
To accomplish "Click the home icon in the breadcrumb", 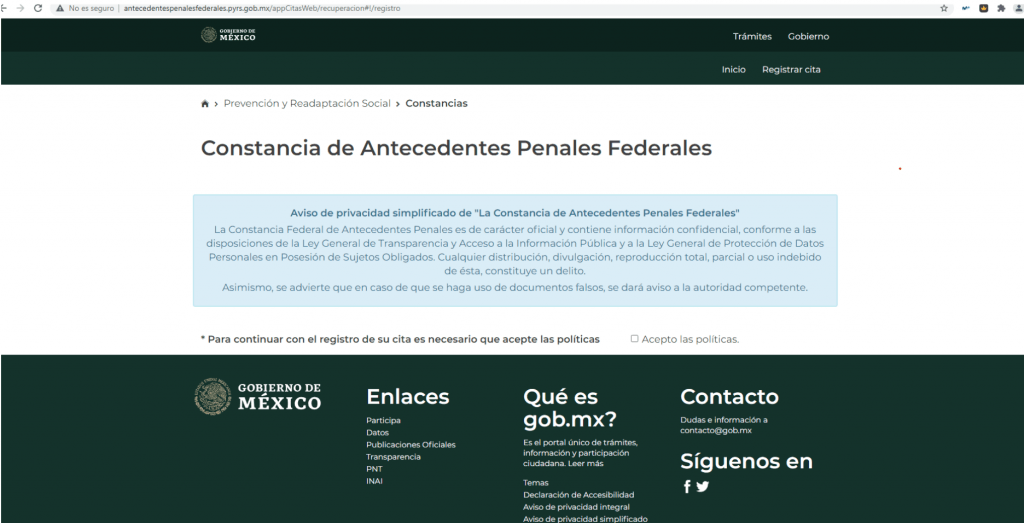I will [205, 104].
